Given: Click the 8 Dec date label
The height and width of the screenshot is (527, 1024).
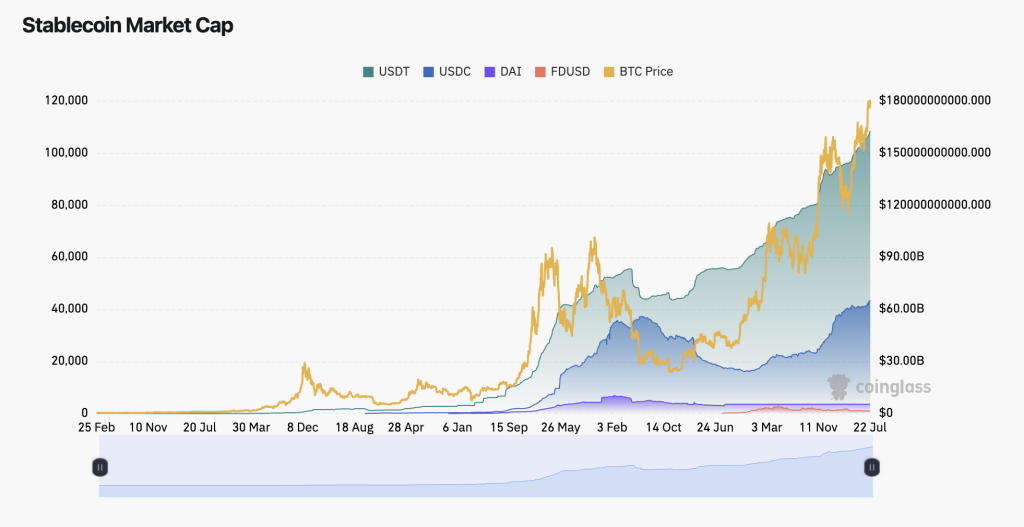Looking at the screenshot, I should [302, 428].
